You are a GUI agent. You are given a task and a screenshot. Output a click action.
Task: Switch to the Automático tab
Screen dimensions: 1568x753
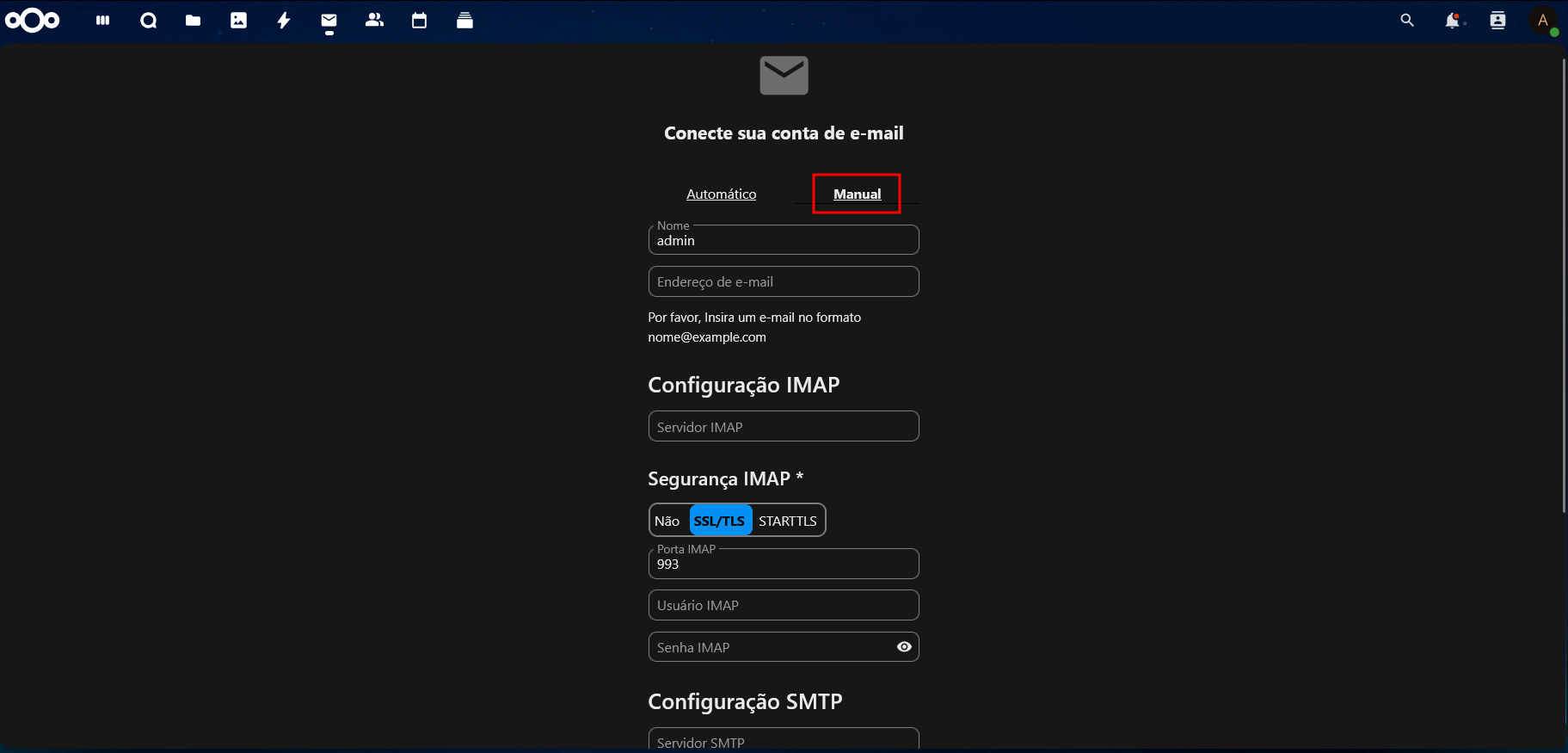pos(722,194)
